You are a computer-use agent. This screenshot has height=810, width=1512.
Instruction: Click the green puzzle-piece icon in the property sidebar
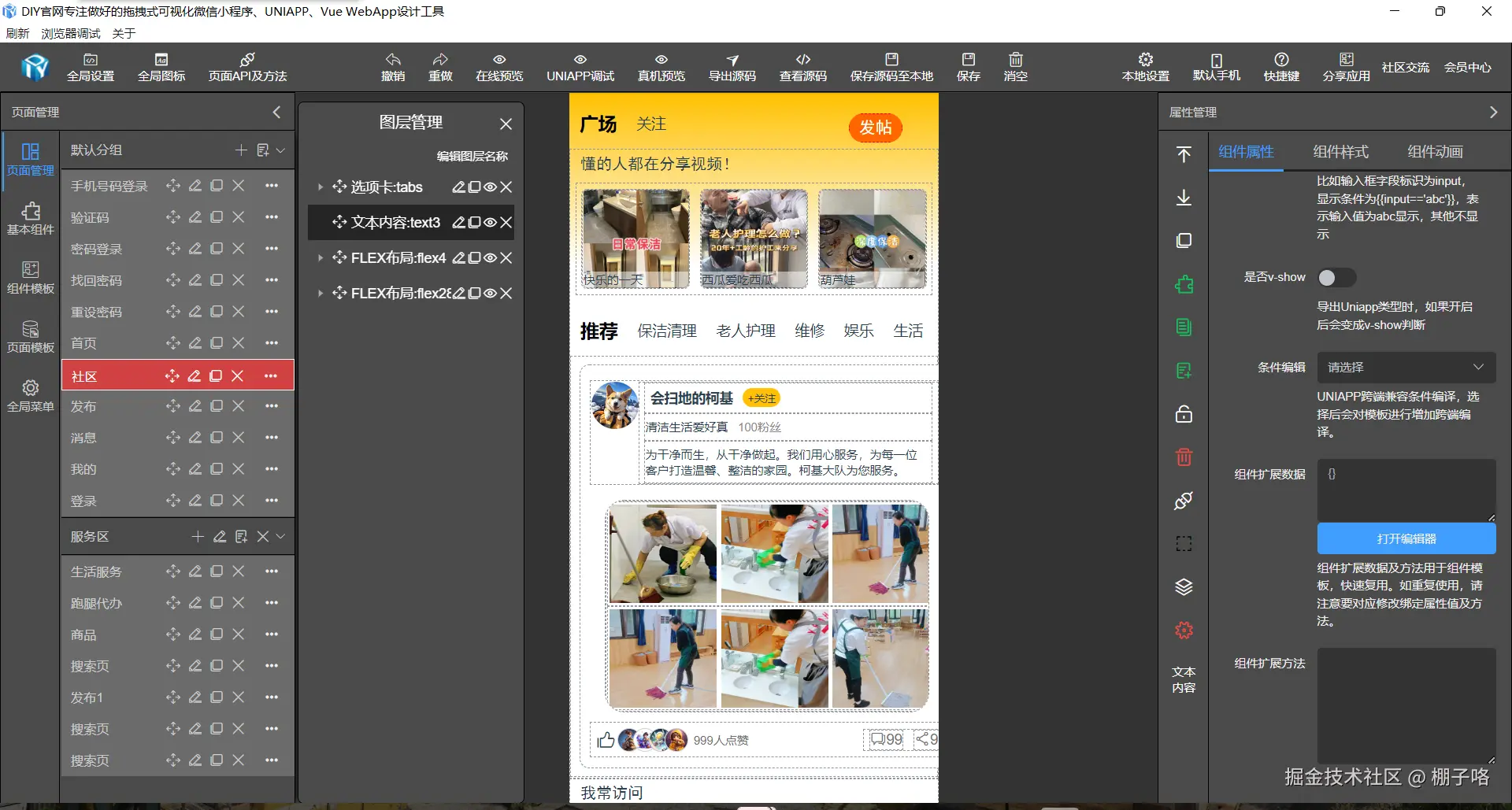tap(1184, 284)
